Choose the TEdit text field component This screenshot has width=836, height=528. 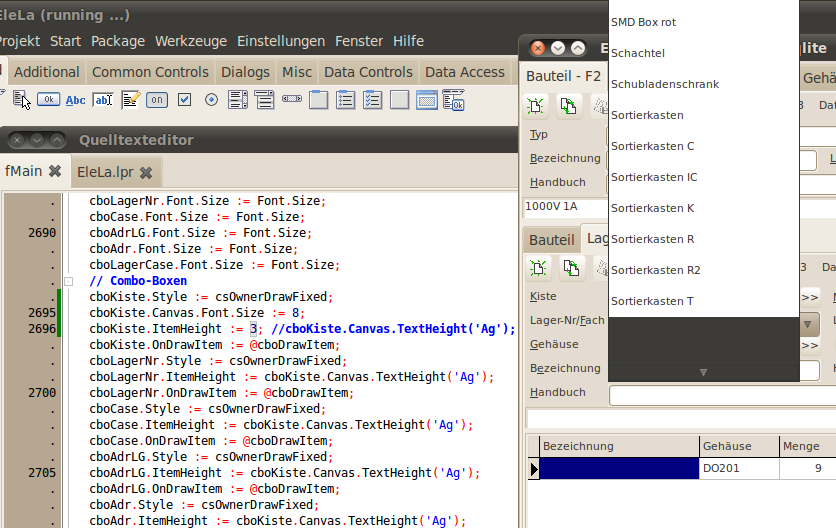(103, 100)
